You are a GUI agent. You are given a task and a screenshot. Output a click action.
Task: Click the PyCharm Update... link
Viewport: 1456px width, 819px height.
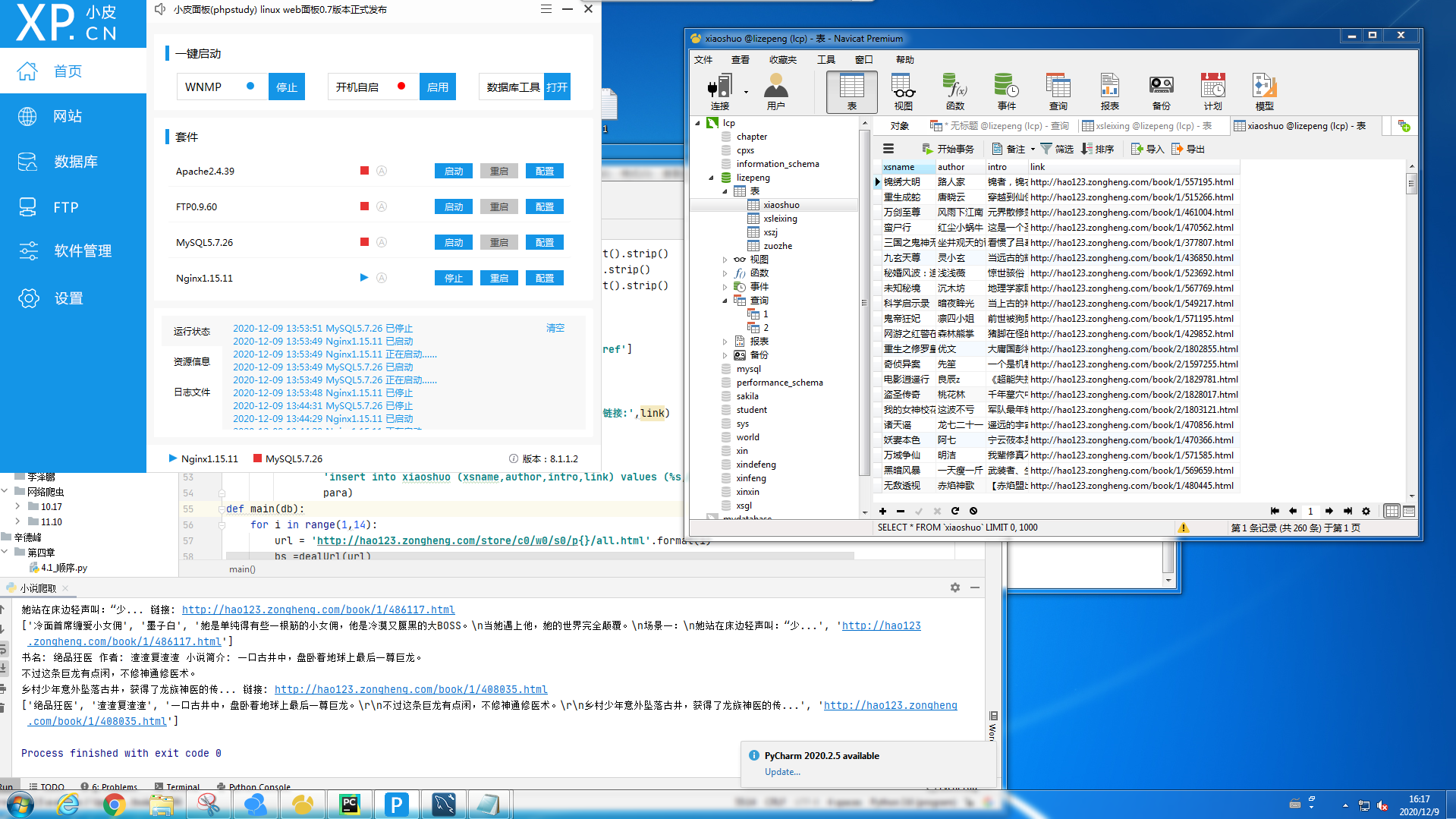(x=782, y=772)
